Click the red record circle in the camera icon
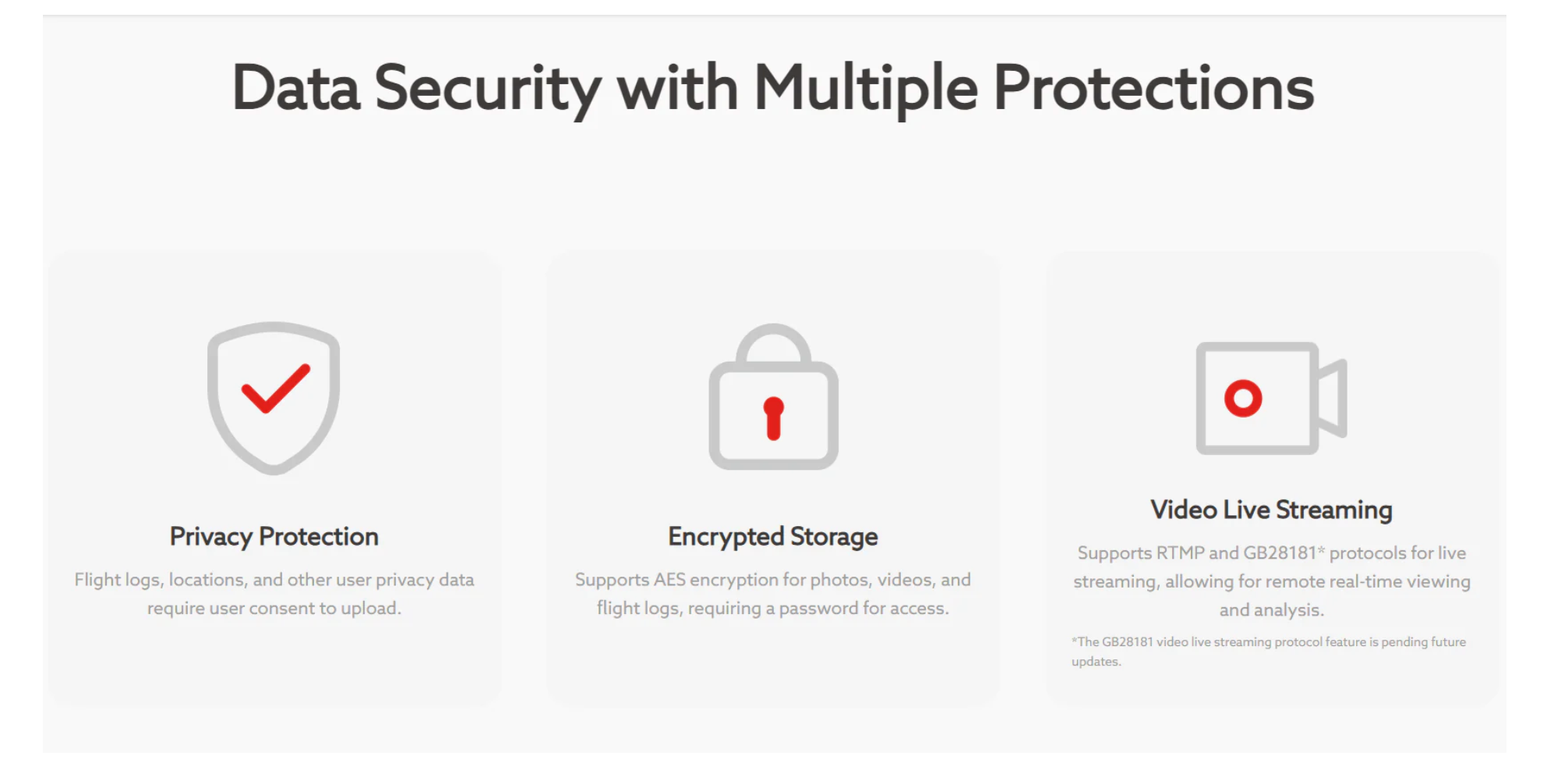Screen dimensions: 1568x770 (1243, 398)
